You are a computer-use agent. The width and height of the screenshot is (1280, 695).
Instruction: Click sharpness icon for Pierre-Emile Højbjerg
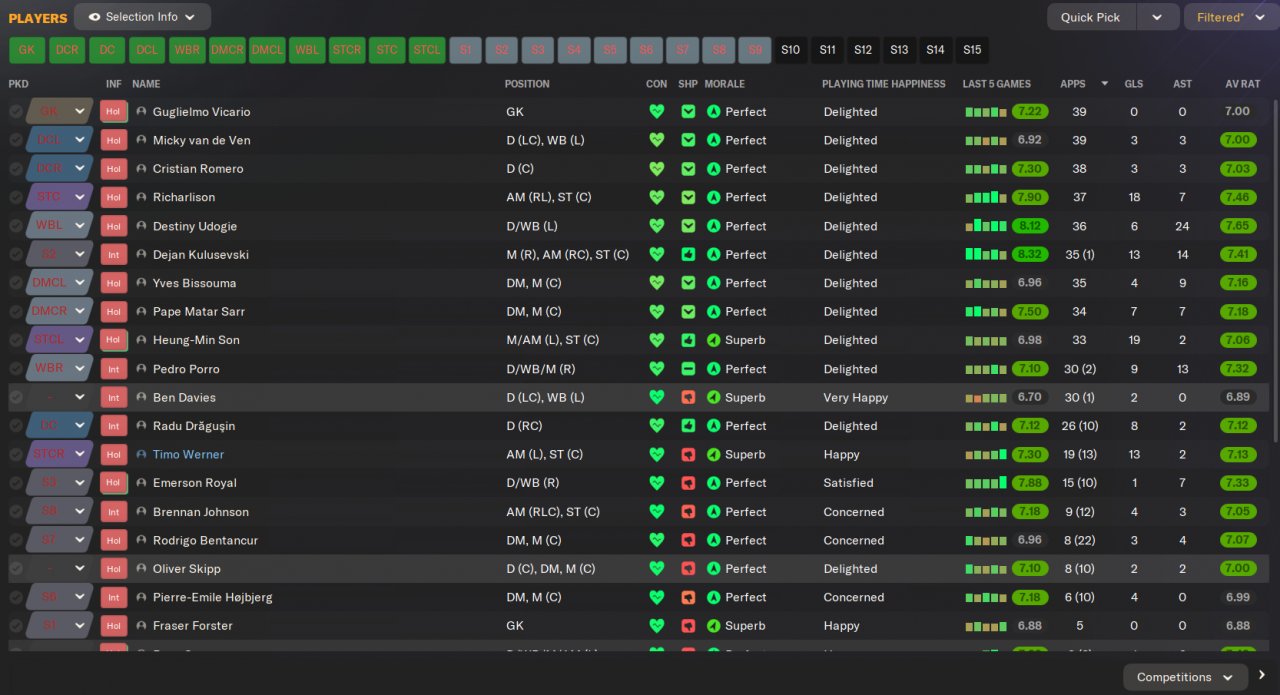[x=688, y=598]
